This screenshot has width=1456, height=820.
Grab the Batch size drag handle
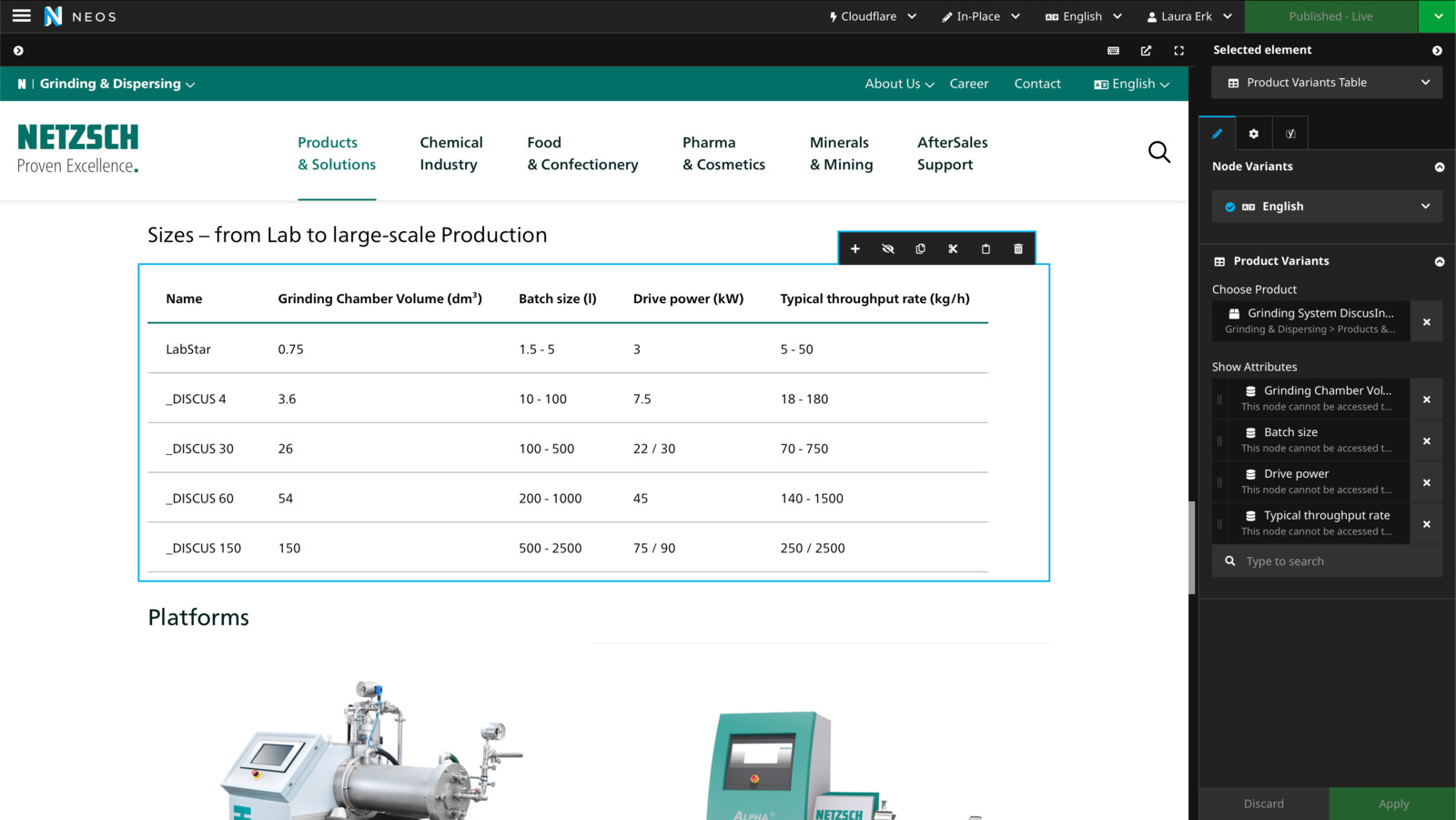click(1219, 440)
